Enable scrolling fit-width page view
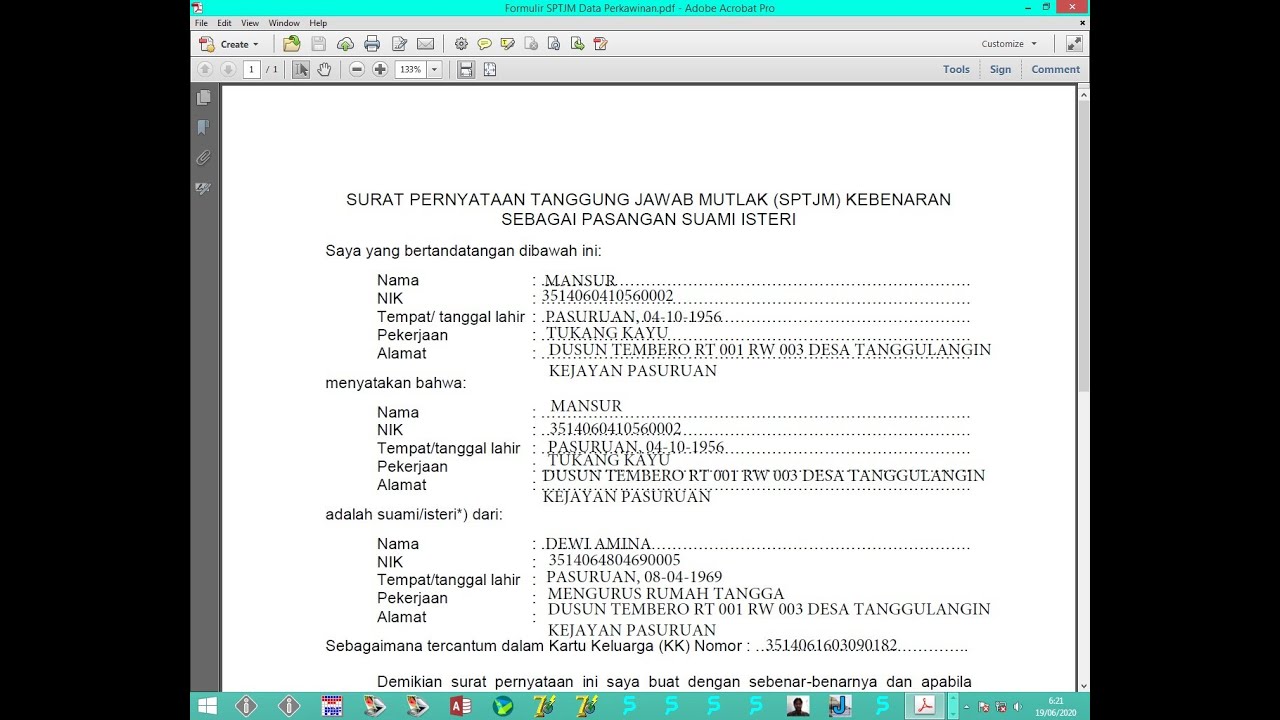The width and height of the screenshot is (1280, 720). click(466, 69)
